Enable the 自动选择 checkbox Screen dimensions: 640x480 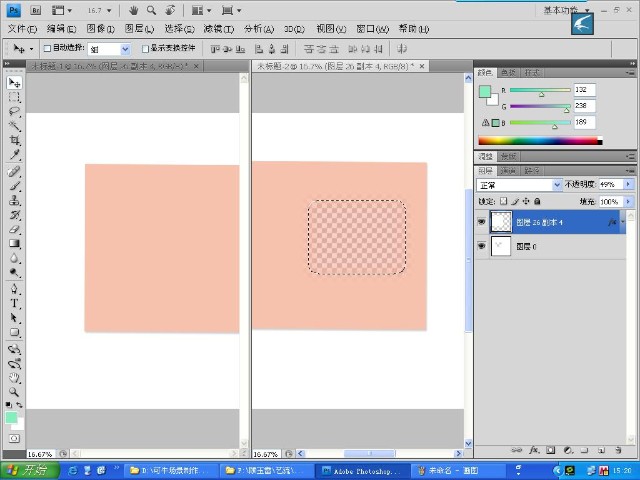click(x=47, y=48)
